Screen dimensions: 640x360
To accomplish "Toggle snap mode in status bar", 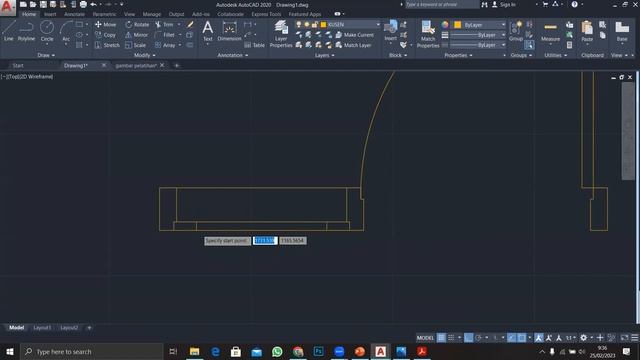I will click(x=451, y=338).
